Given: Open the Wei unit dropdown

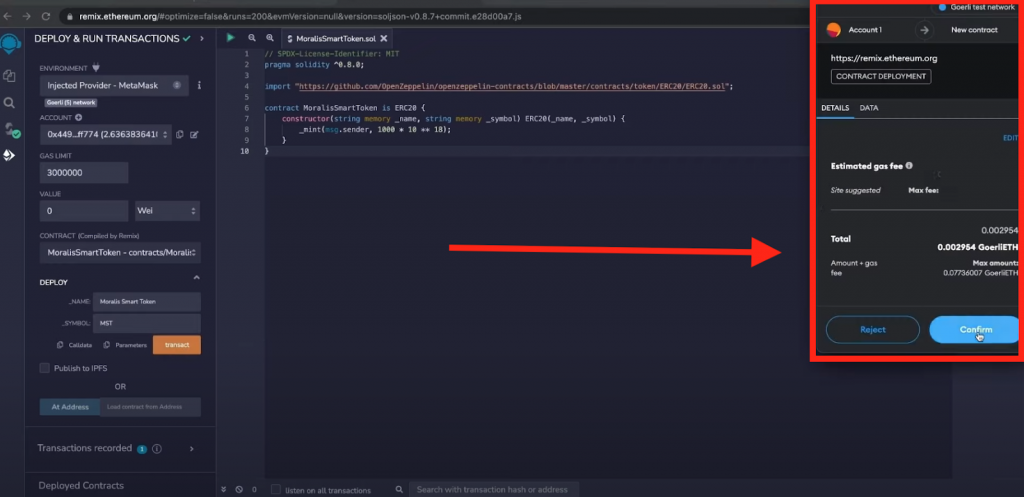Looking at the screenshot, I should click(x=167, y=211).
